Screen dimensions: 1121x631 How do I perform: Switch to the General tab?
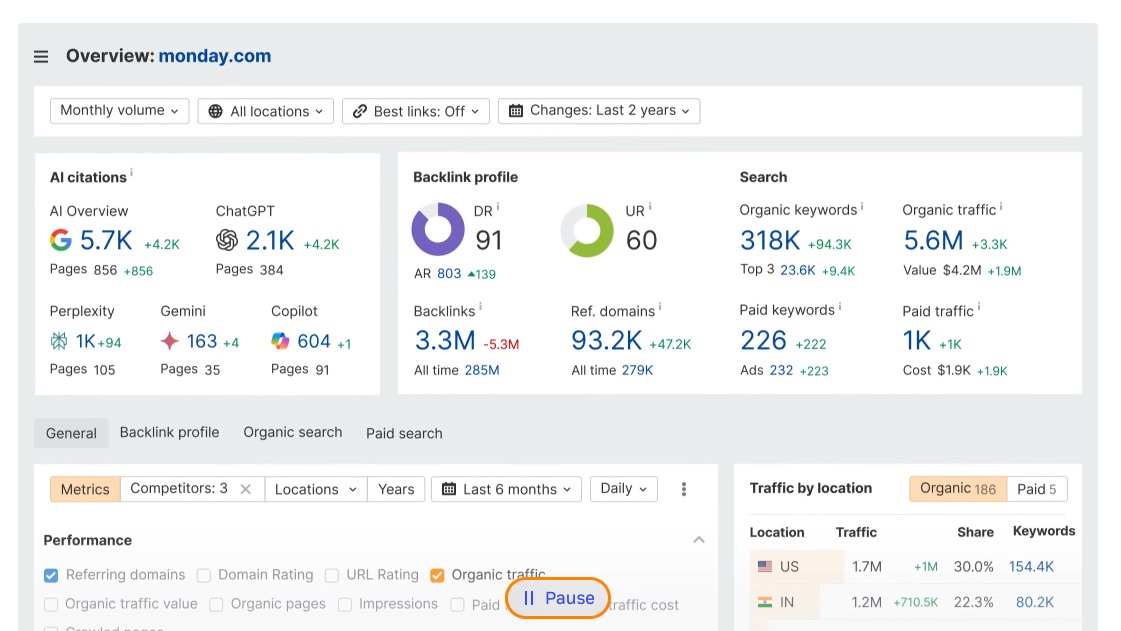click(71, 433)
